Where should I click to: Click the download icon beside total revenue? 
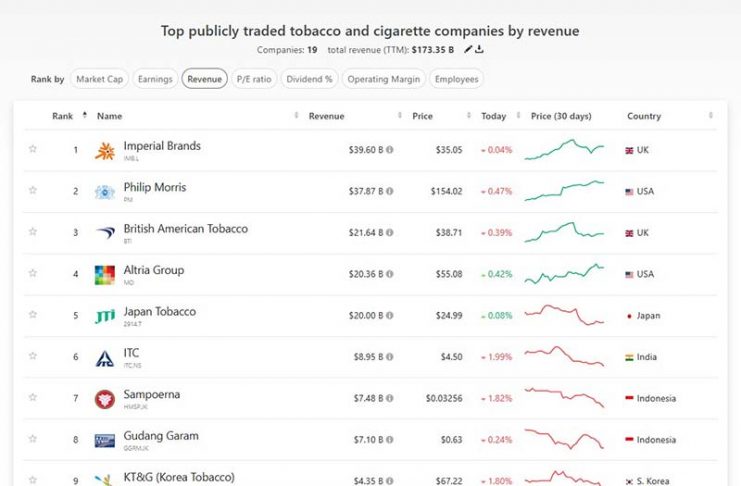pos(480,48)
